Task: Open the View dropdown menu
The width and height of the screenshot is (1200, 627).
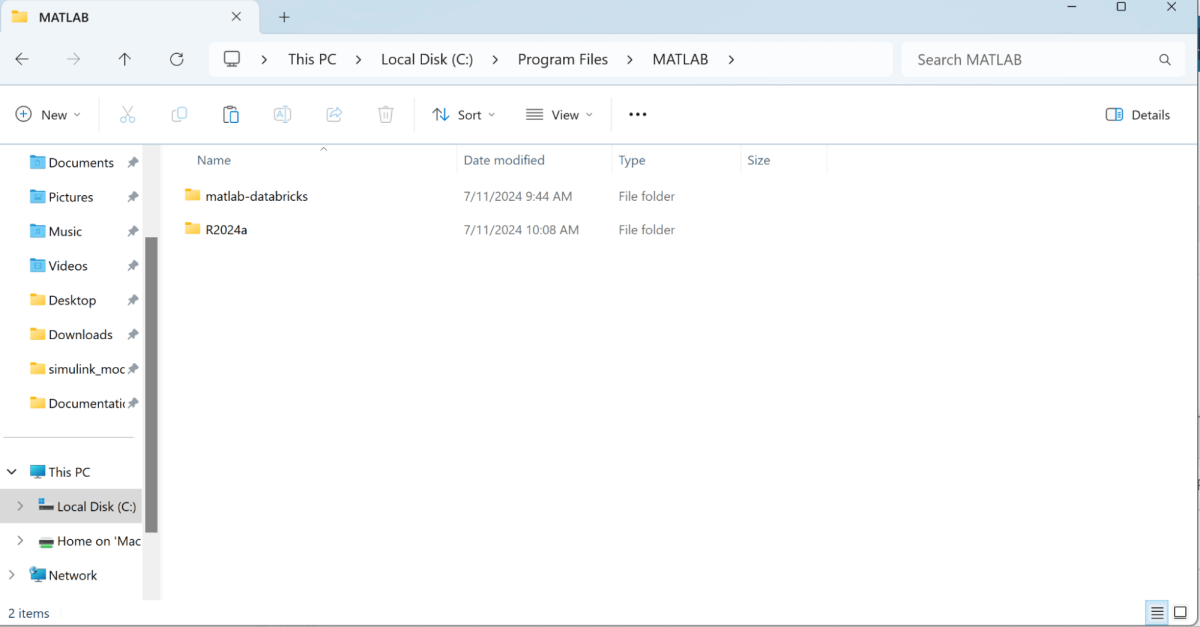Action: 559,115
